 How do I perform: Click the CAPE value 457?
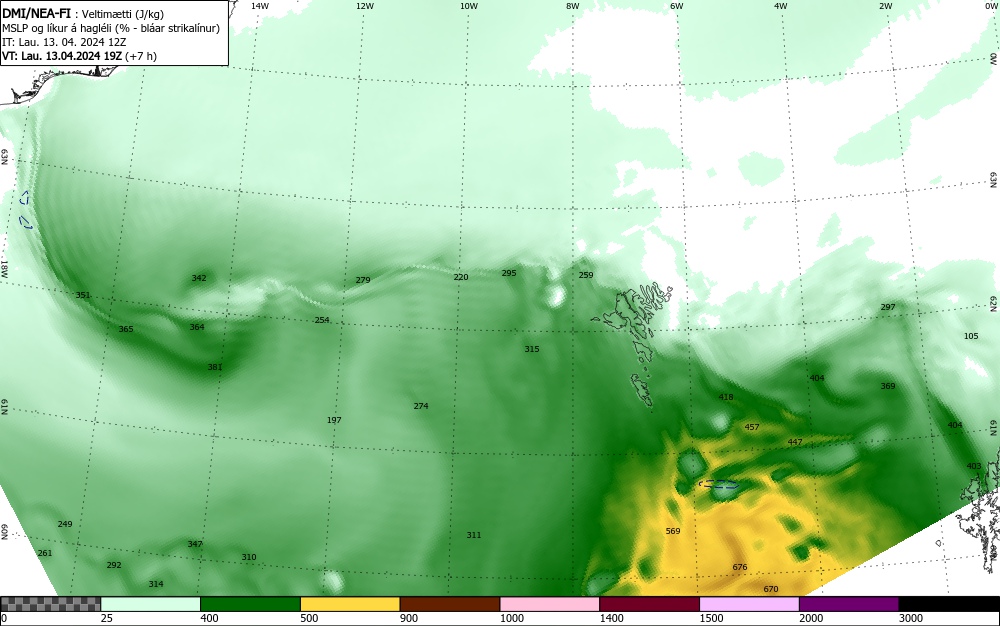click(752, 427)
